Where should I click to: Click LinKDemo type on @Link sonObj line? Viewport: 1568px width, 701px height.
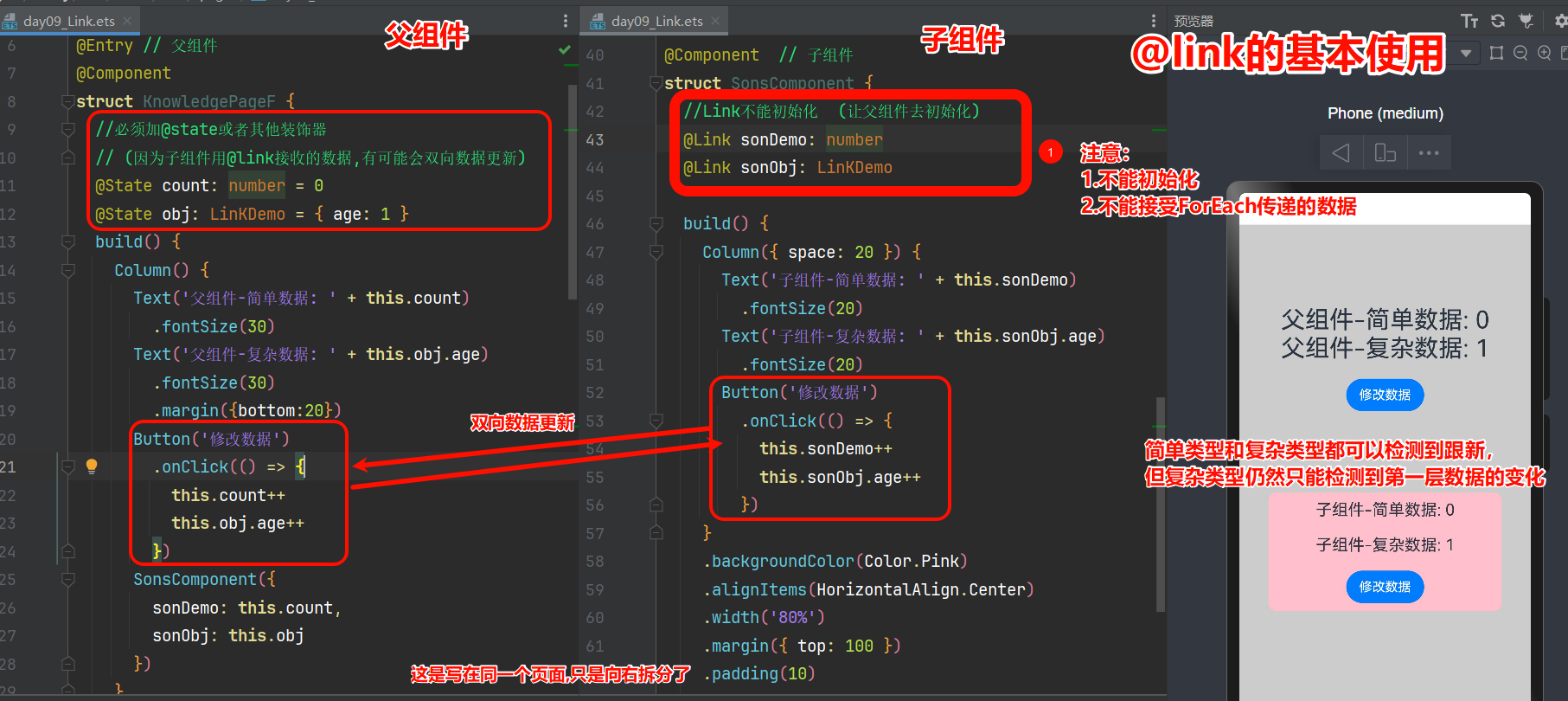854,168
